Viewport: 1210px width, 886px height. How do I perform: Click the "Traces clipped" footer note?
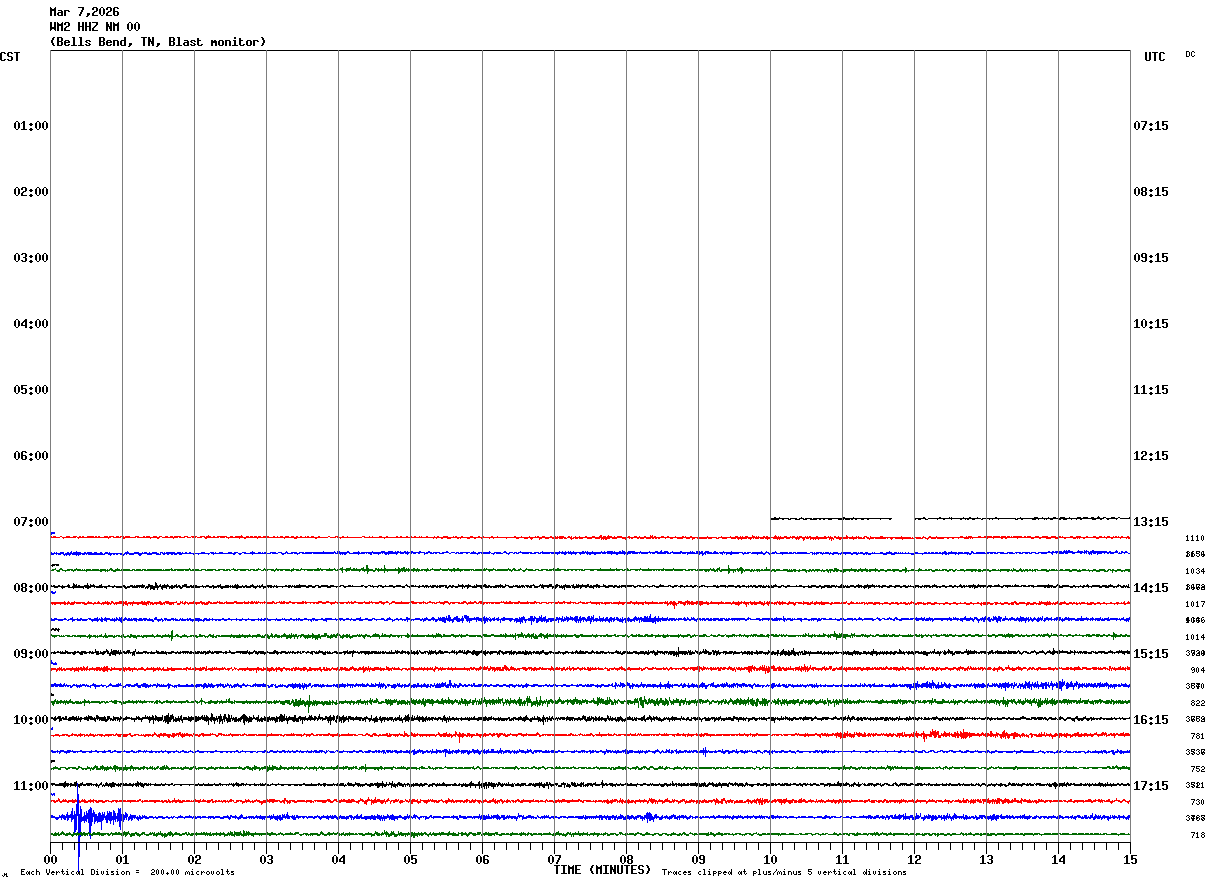784,873
